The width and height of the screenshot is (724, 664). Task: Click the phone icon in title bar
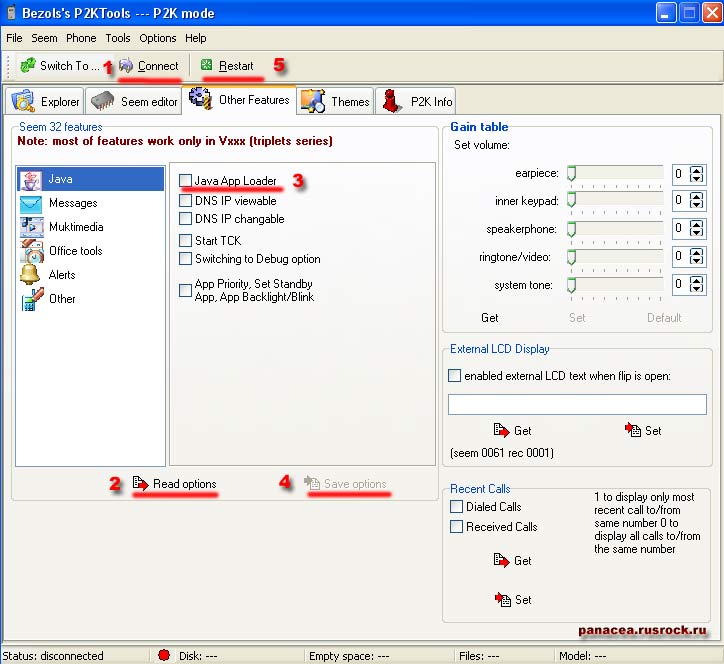(11, 12)
